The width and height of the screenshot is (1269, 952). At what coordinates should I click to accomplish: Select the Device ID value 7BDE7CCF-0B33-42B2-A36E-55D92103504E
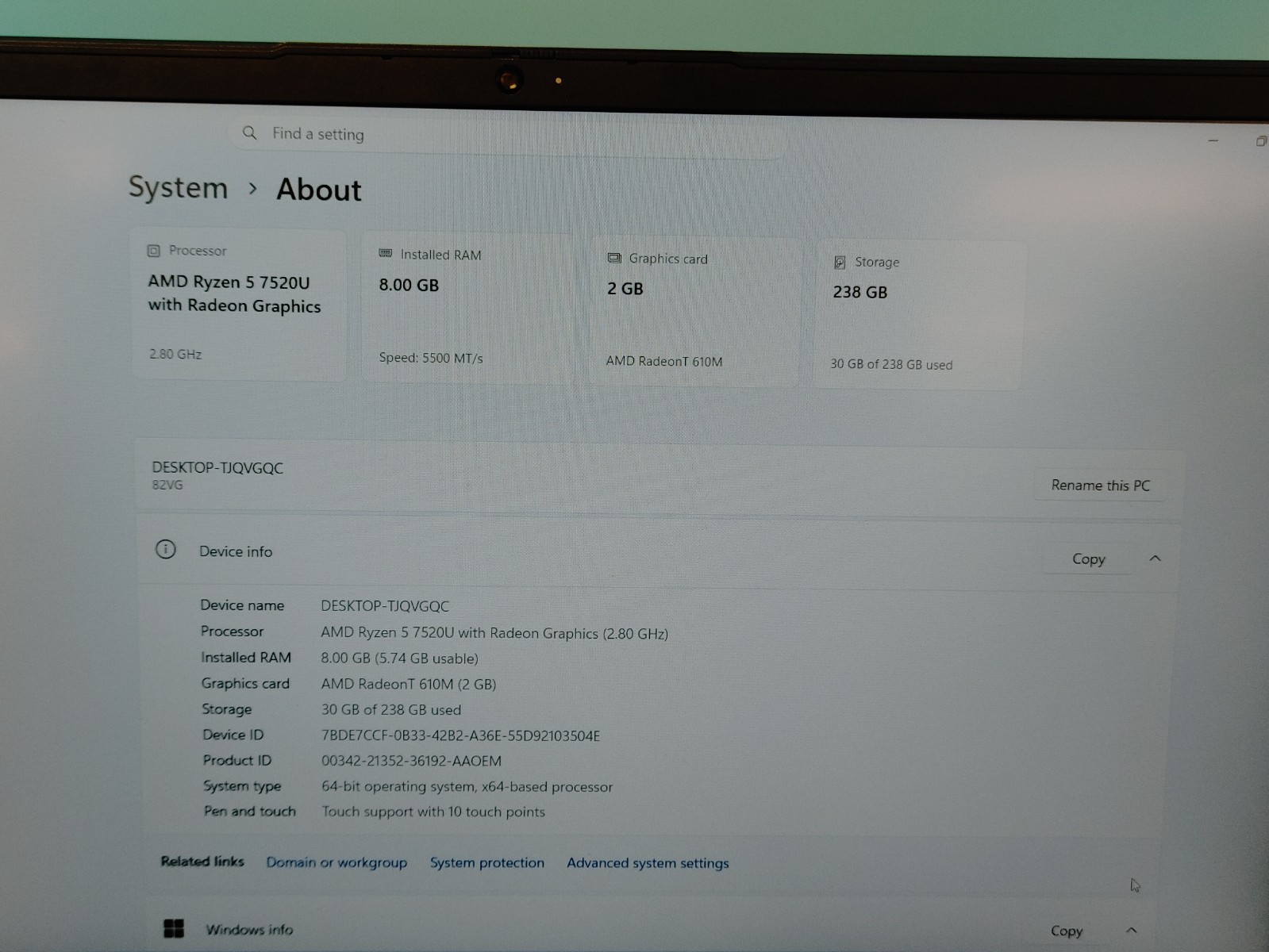460,736
